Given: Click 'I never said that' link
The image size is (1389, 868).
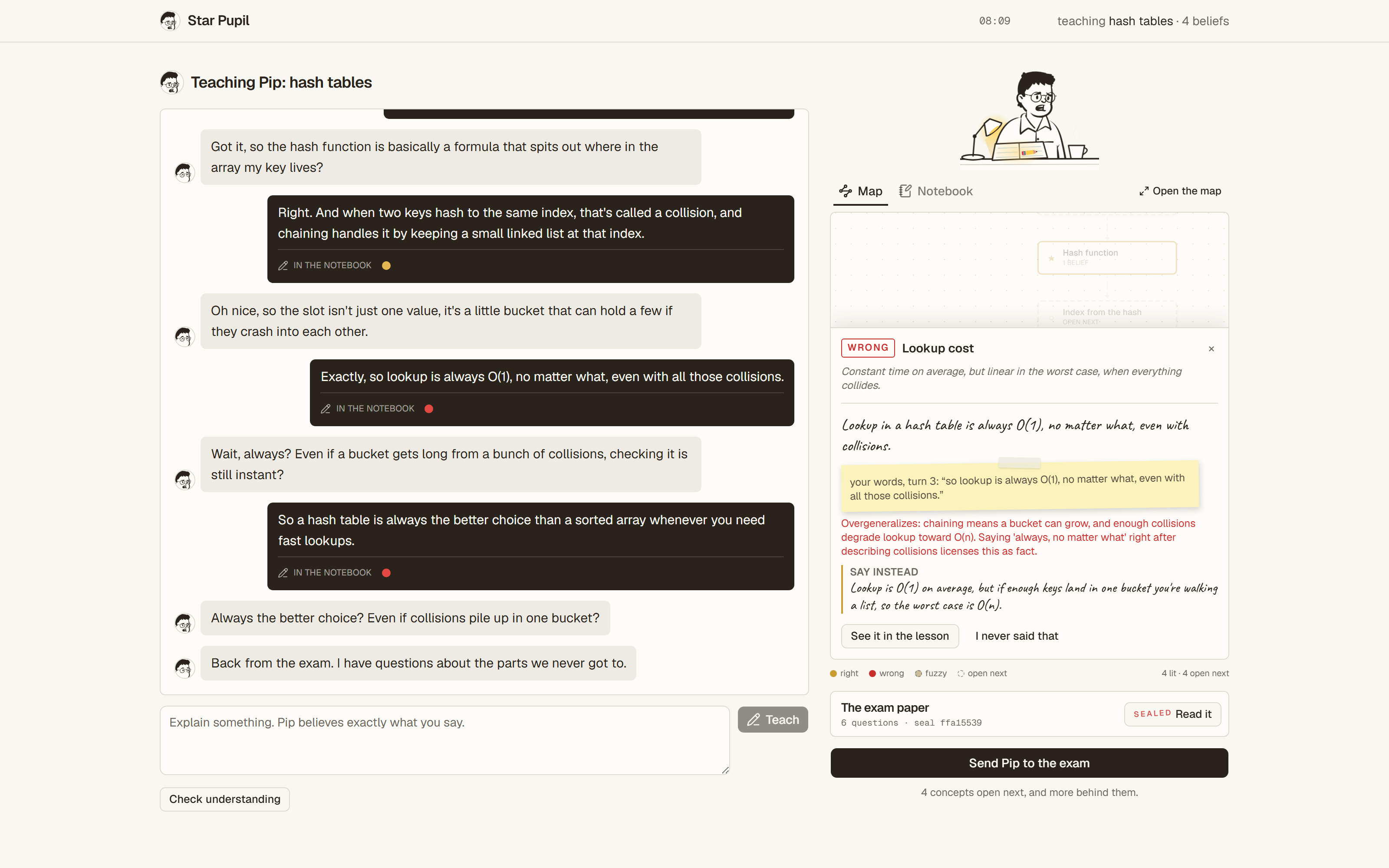Looking at the screenshot, I should click(x=1017, y=636).
